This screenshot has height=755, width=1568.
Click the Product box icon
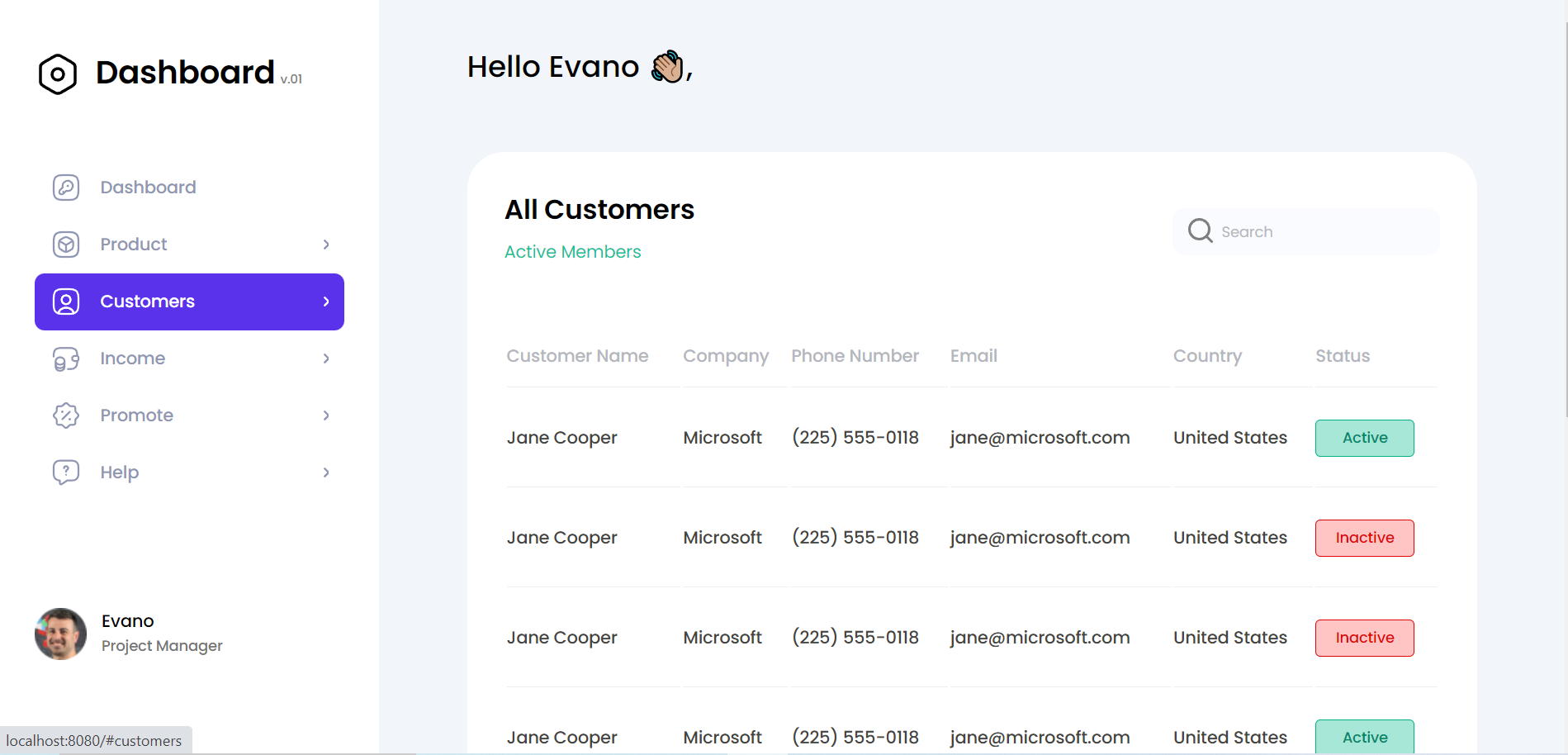(65, 245)
